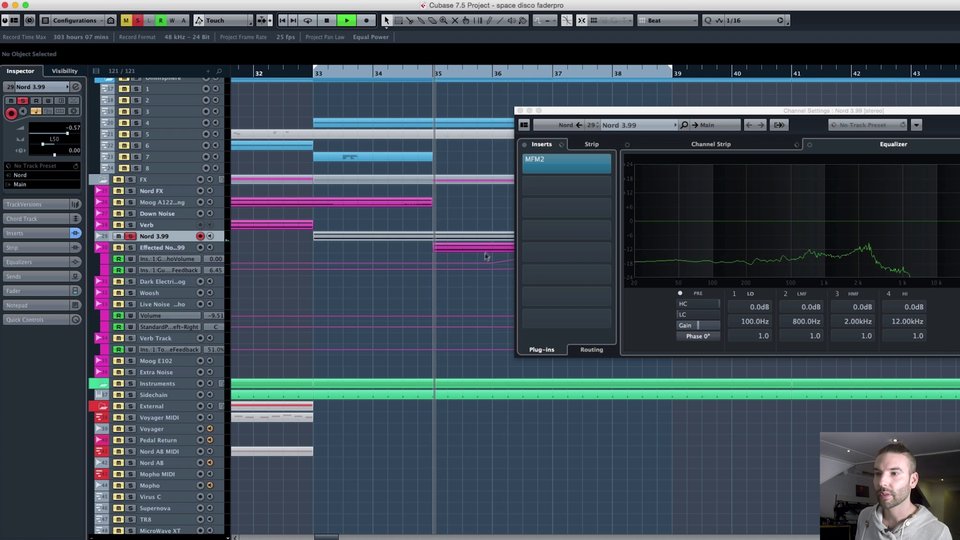Expand the Quick Controls inspector section
The height and width of the screenshot is (540, 960).
[42, 320]
